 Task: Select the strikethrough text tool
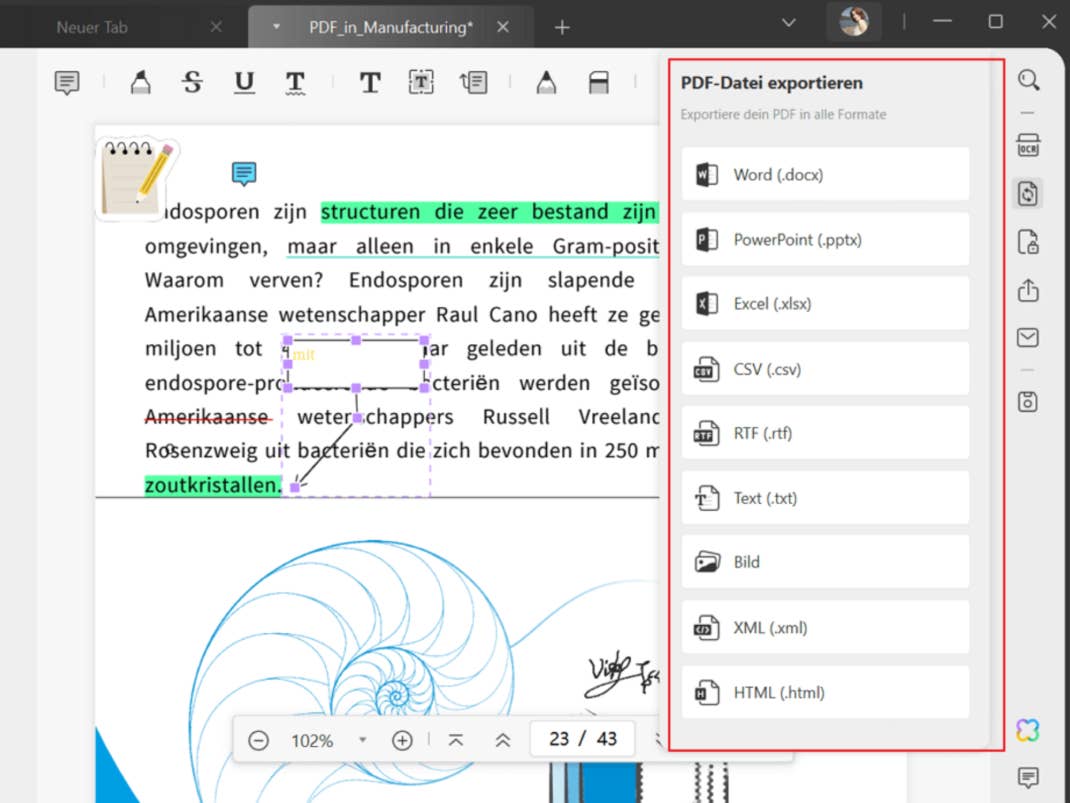point(192,83)
